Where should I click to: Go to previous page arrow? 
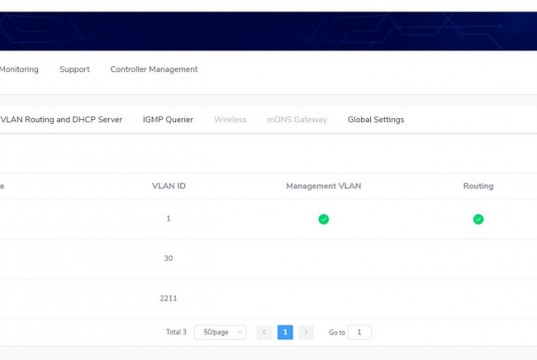pyautogui.click(x=264, y=332)
